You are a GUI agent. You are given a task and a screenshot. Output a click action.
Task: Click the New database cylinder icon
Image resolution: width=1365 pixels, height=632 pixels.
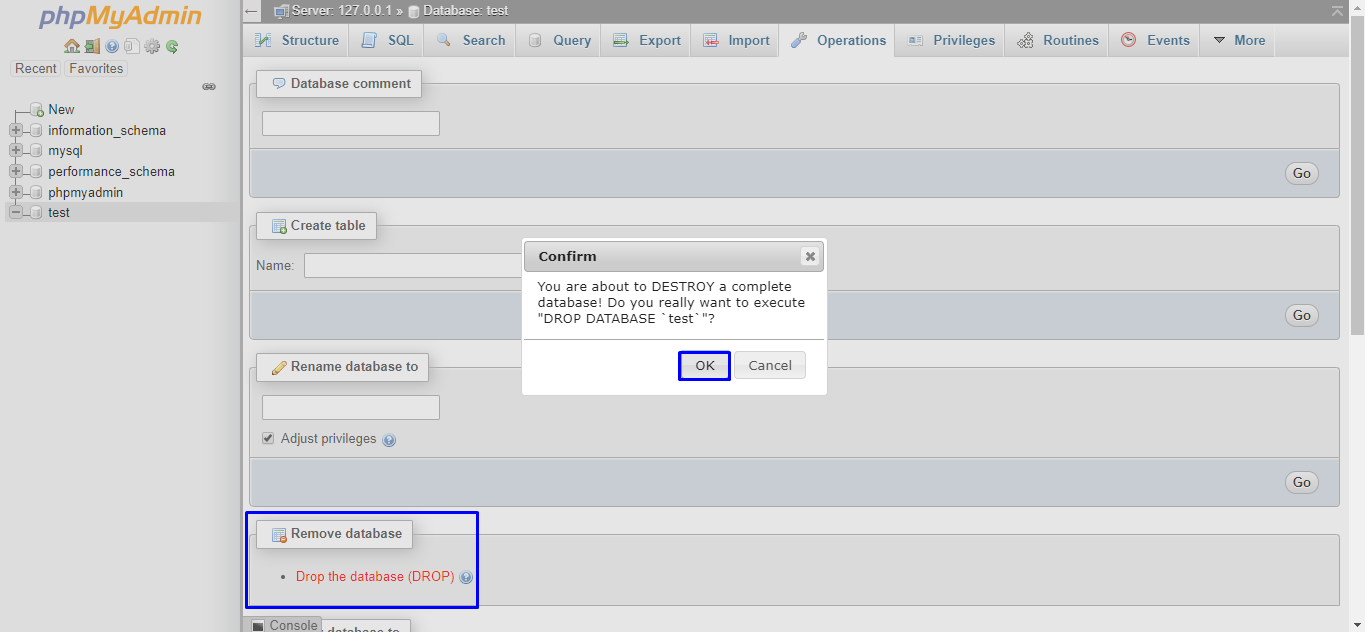37,110
